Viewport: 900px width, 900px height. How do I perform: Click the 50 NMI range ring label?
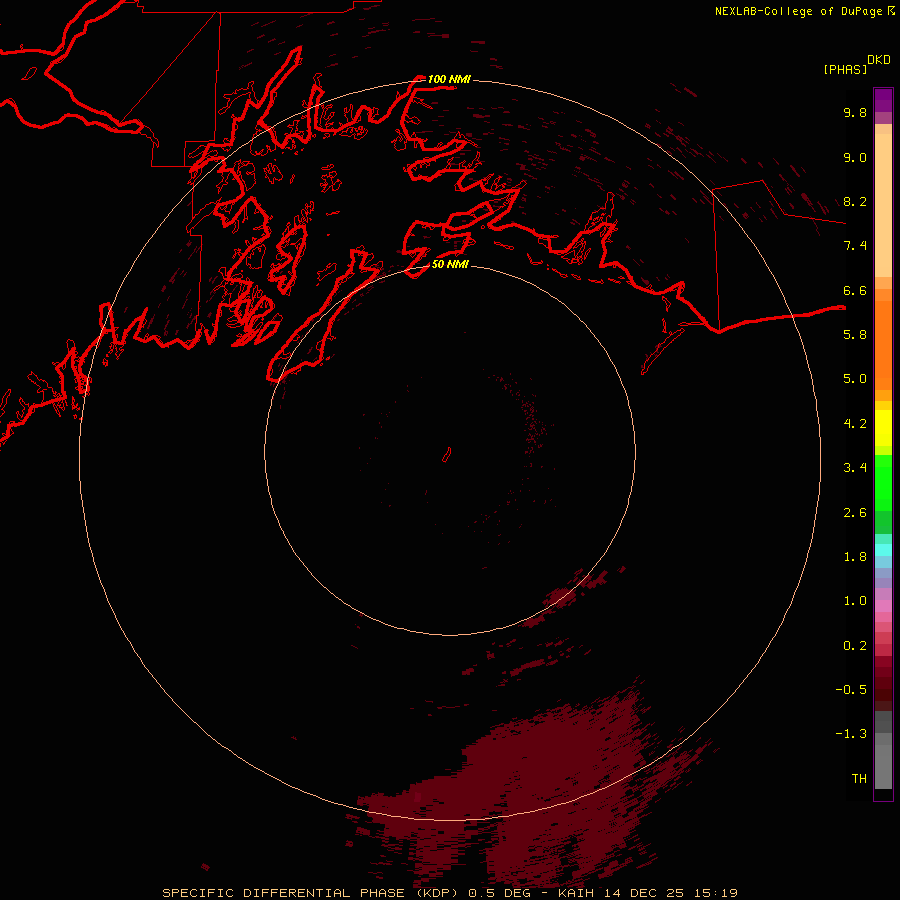(450, 264)
